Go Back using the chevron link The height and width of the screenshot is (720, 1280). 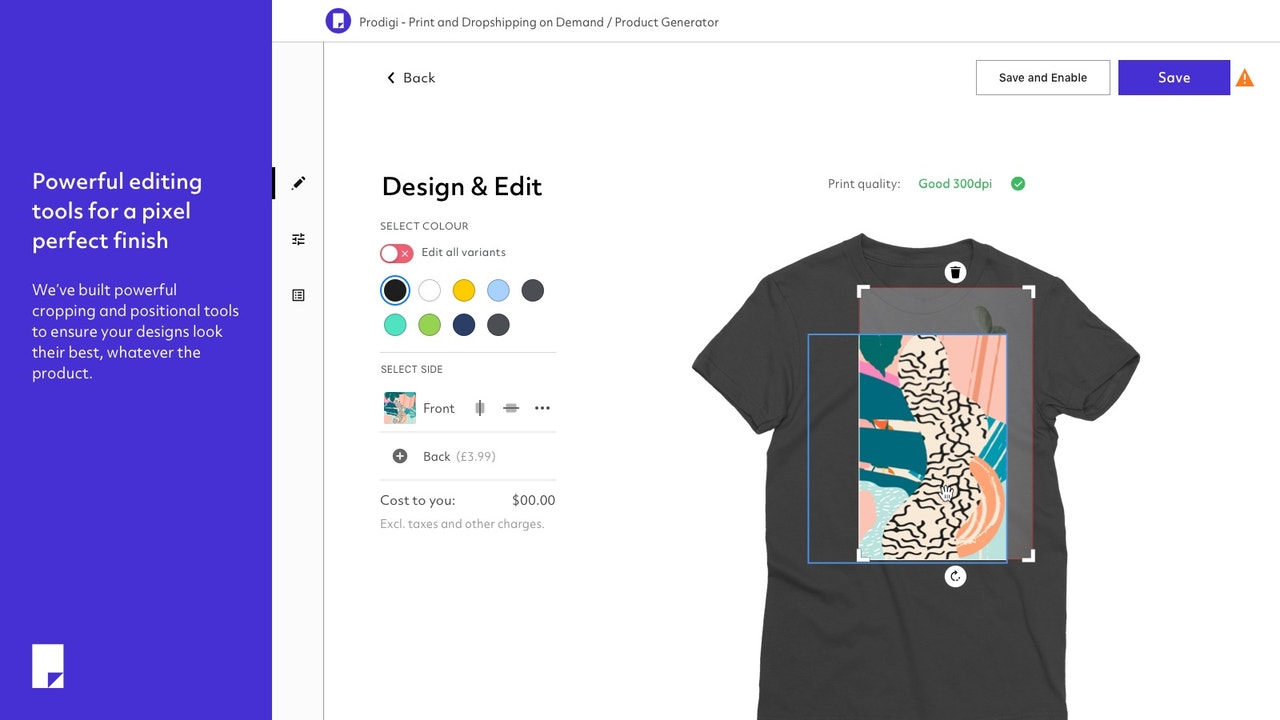pyautogui.click(x=410, y=77)
